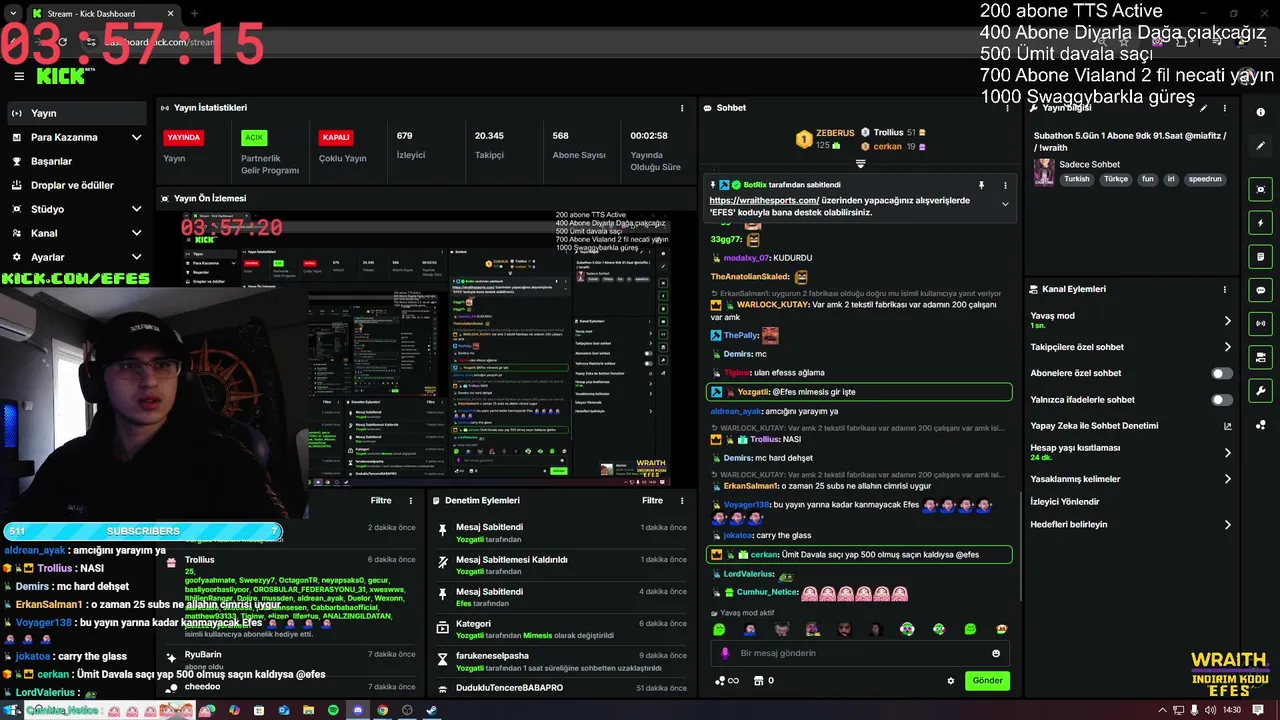Expand Ayarlar sidebar section

(136, 257)
